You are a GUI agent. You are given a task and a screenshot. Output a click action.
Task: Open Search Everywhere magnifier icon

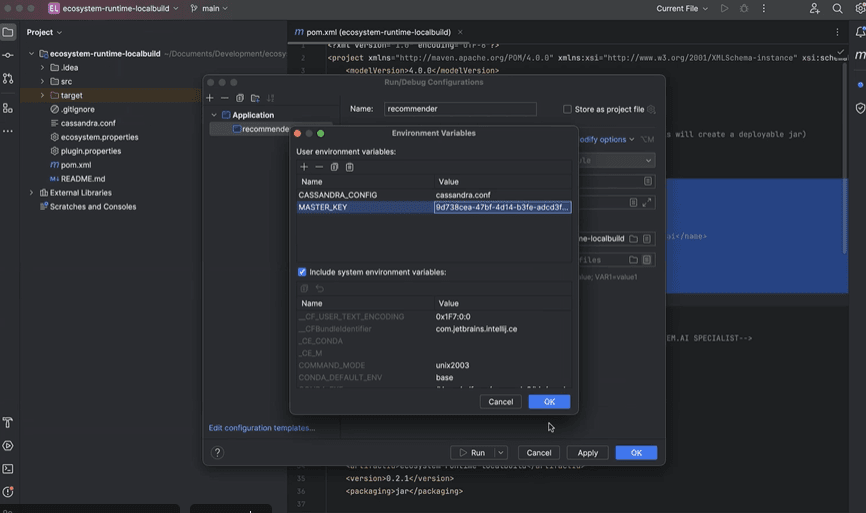837,8
